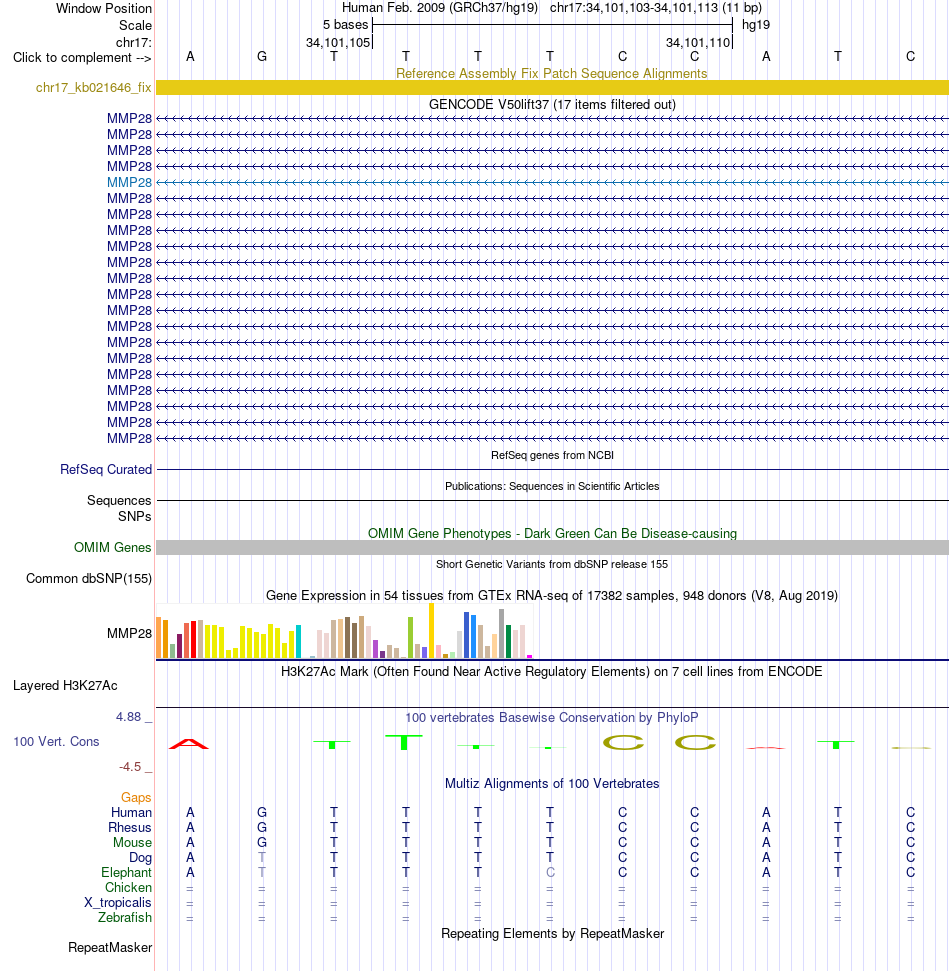Image resolution: width=950 pixels, height=971 pixels.
Task: Open 'Multiz Alignments of 100 Vertebrates' title
Action: coord(552,783)
